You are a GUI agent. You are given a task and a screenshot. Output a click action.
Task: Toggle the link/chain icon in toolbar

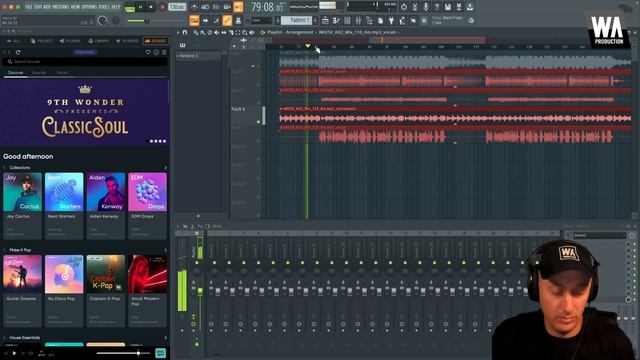coord(227,20)
